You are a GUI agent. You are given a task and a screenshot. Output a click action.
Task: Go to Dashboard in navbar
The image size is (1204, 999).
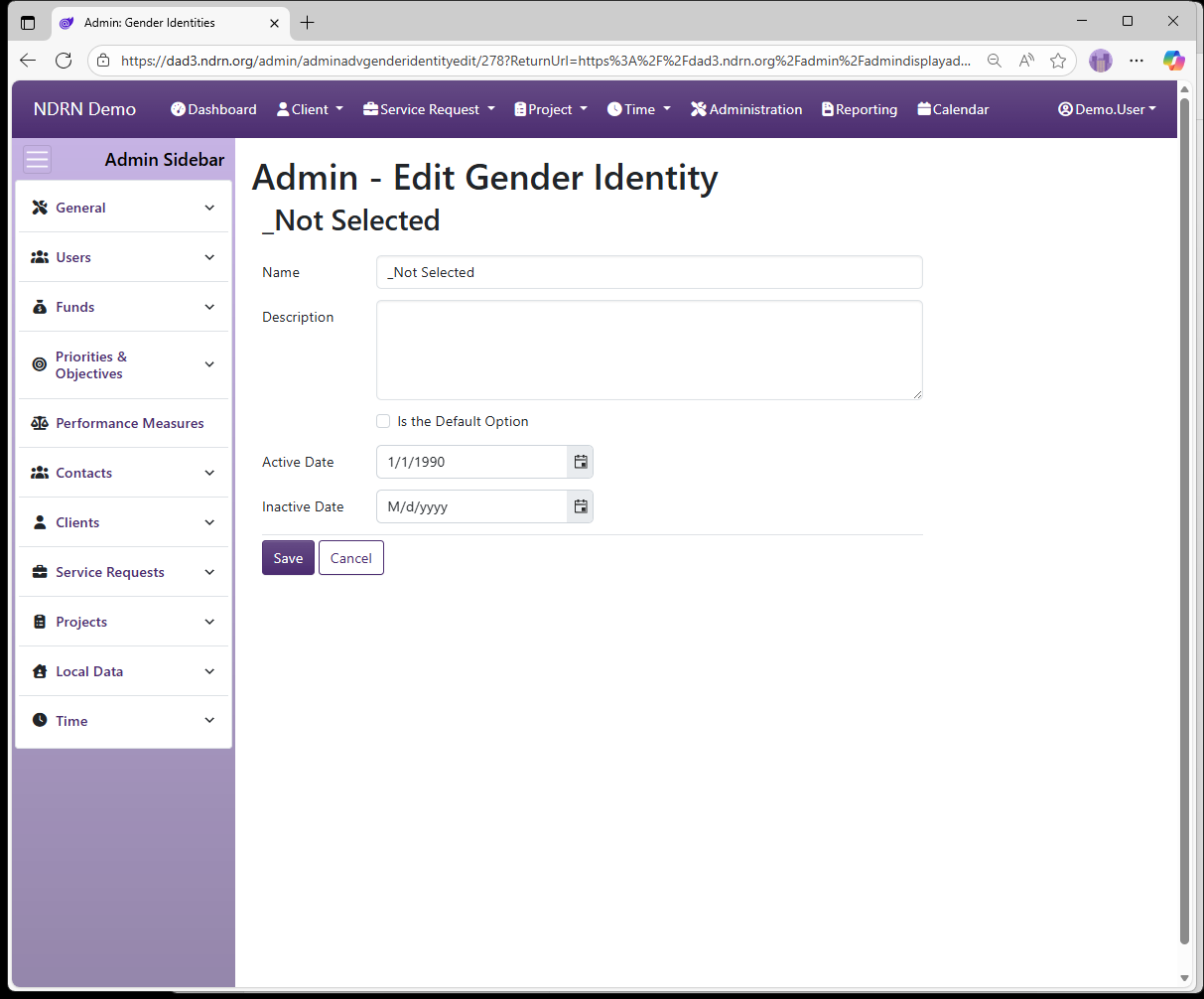click(213, 109)
